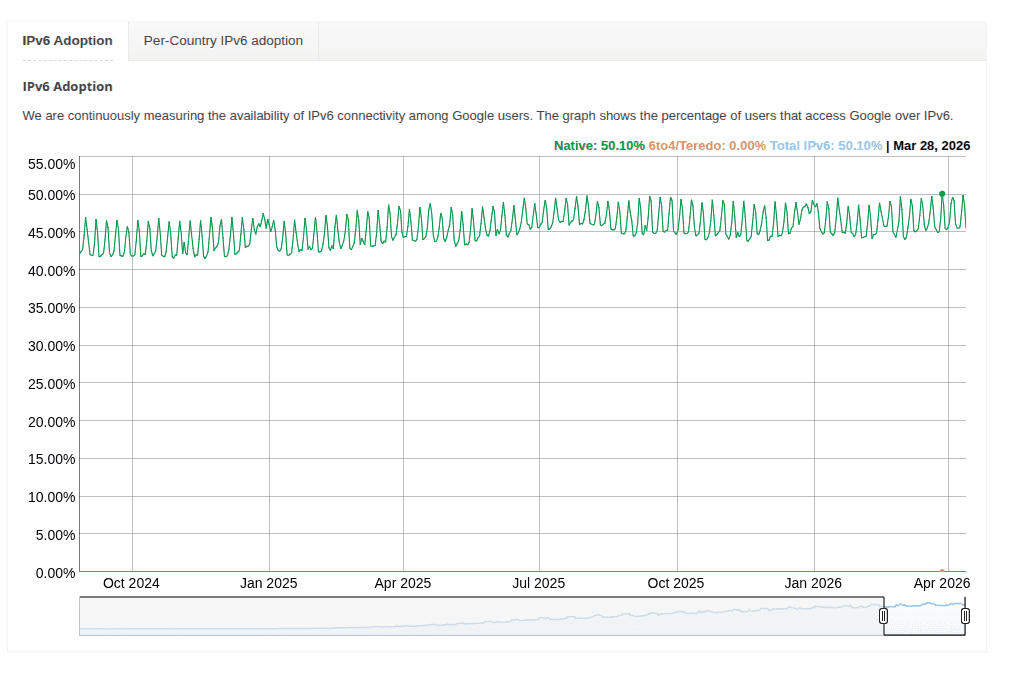Click the dotted underline below IPv6 Adoption tab
Screen dimensions: 1010x677
67,58
